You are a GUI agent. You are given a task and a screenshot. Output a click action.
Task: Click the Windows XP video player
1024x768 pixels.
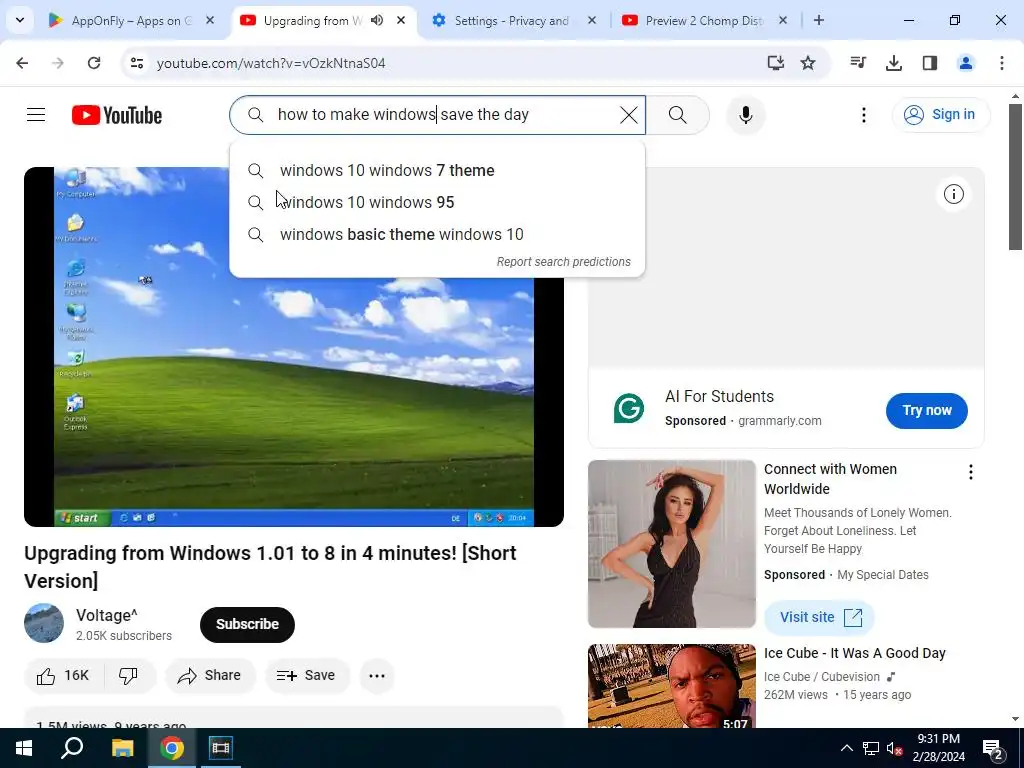(x=294, y=347)
